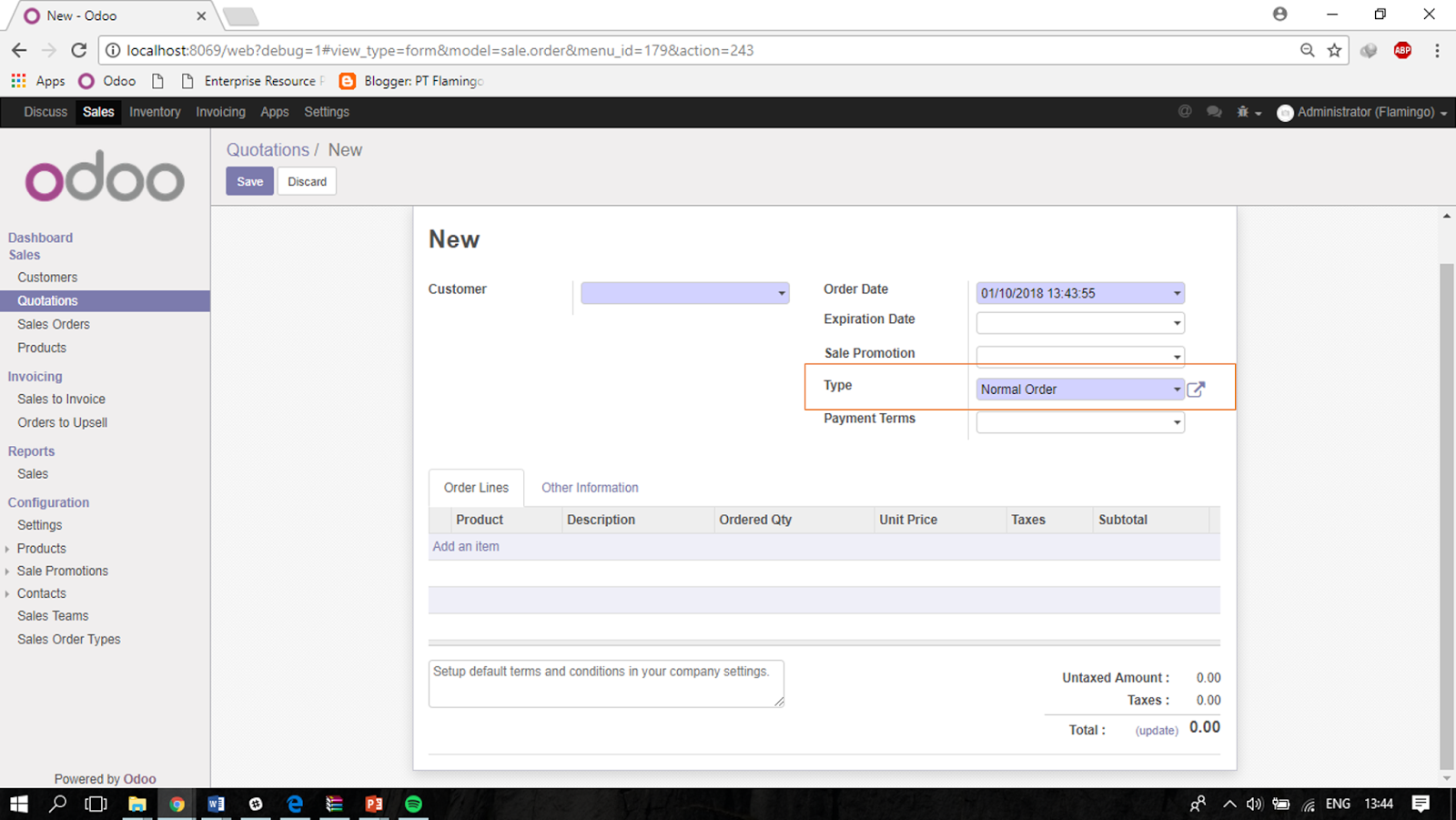
Task: Click the Windows Start button
Action: coord(19,804)
